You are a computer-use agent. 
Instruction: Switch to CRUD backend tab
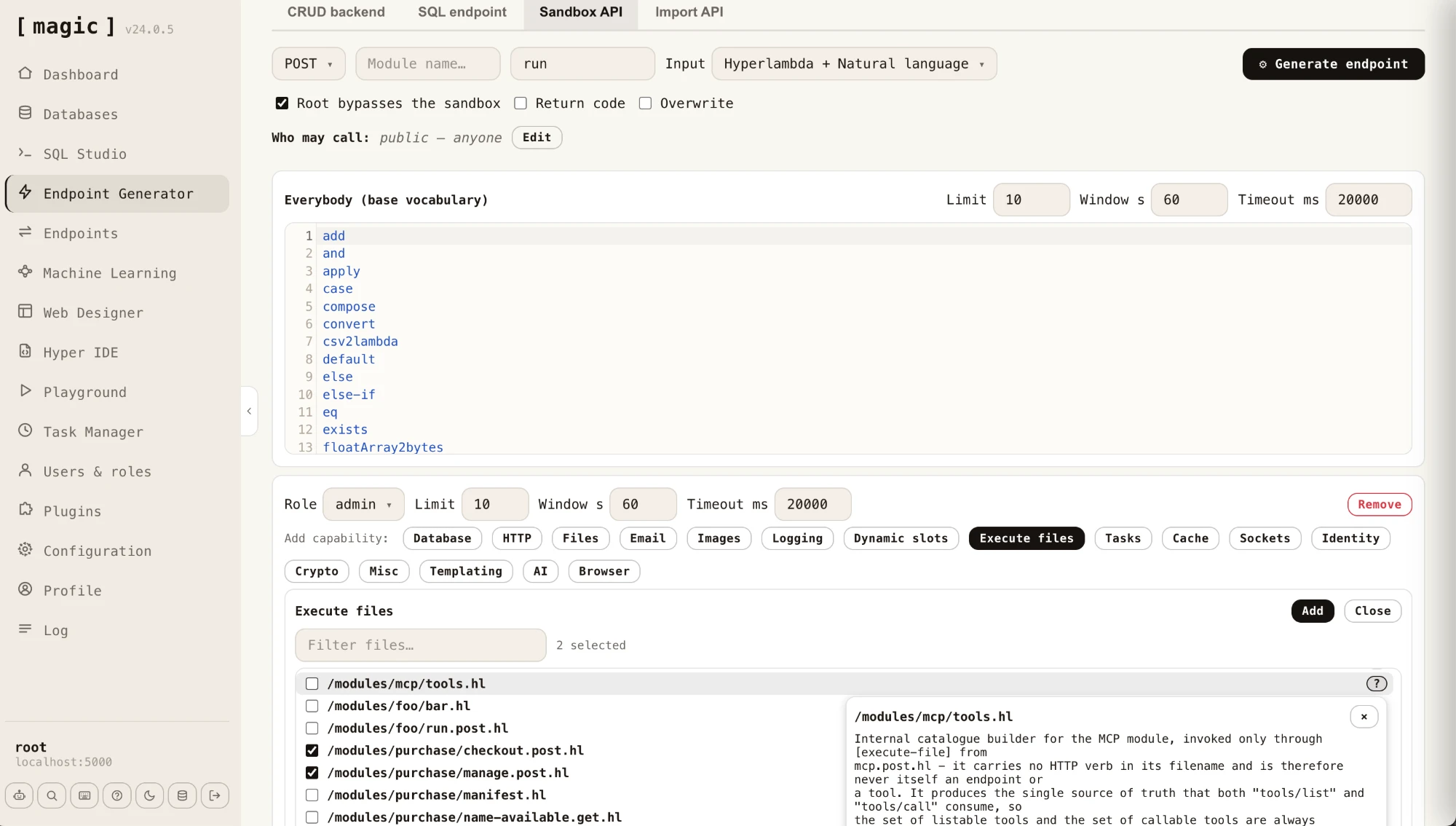[x=336, y=12]
